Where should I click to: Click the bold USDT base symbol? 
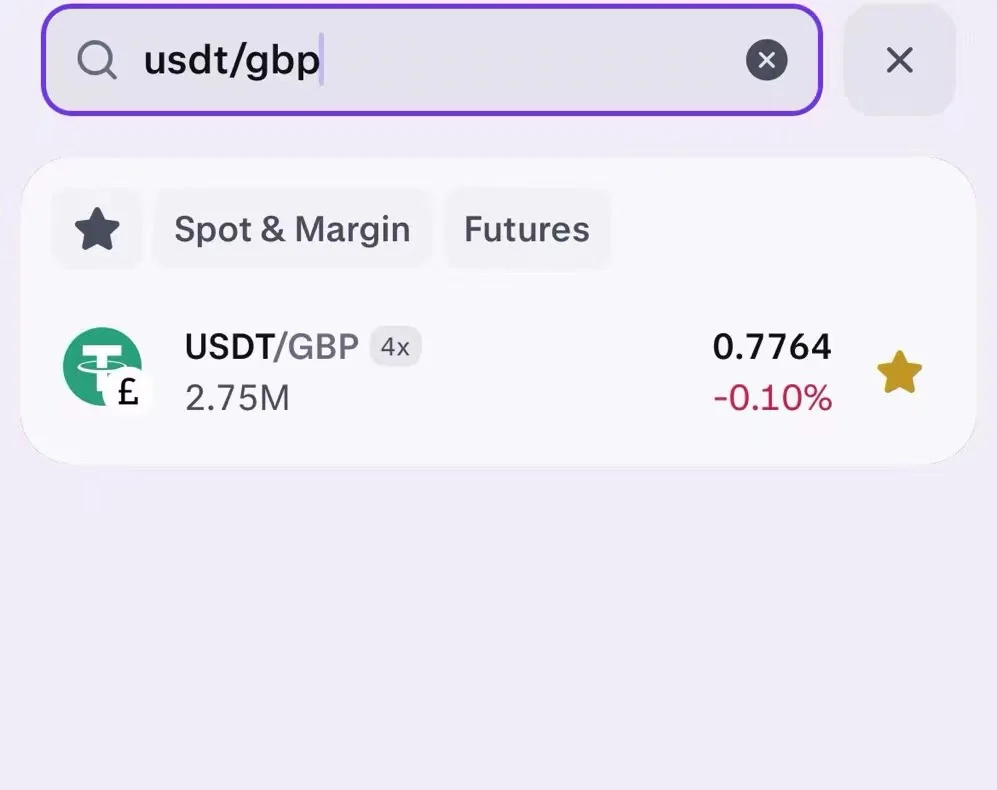[230, 347]
